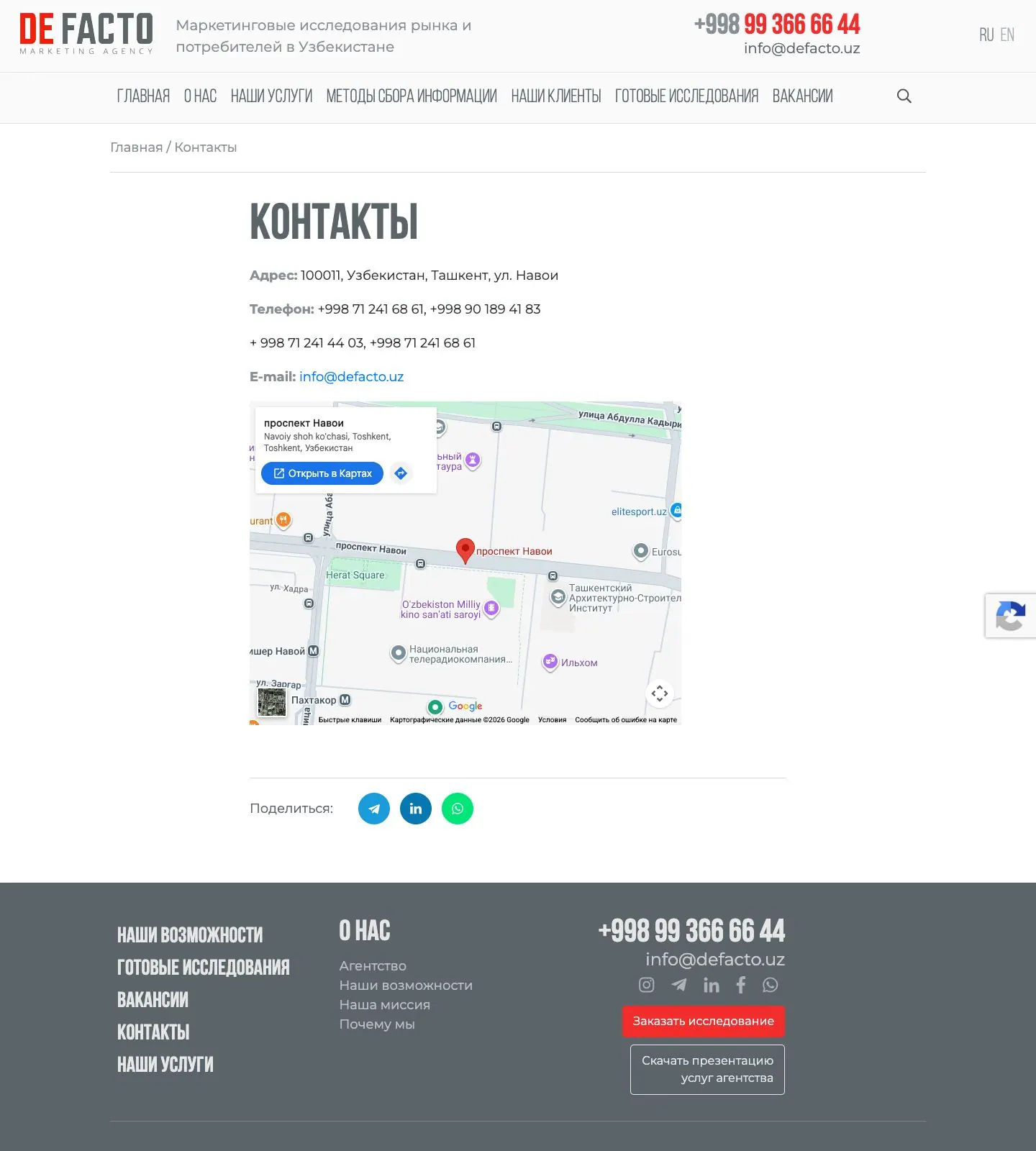Open the footer LinkedIn icon

point(712,985)
